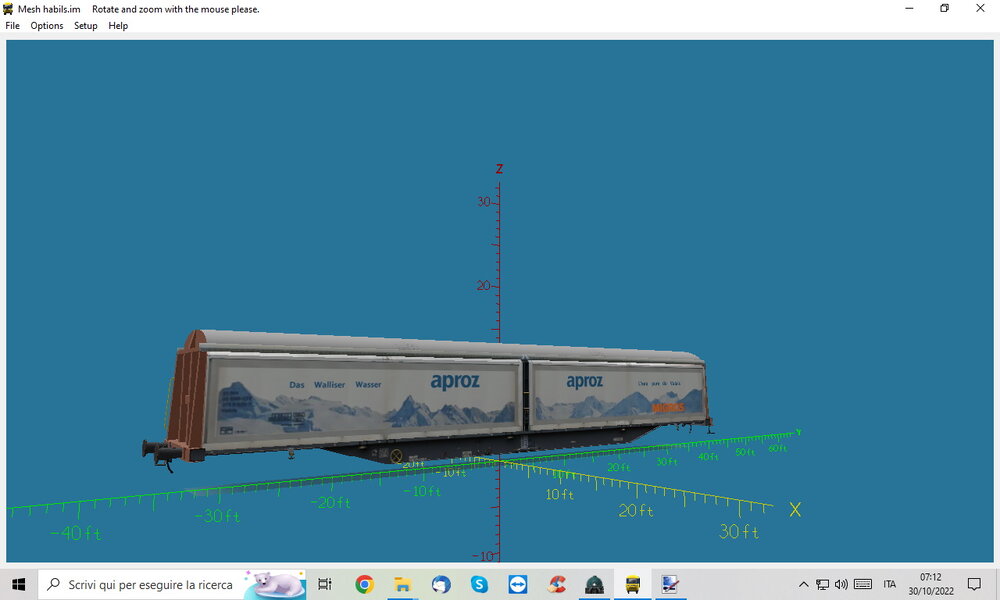Click the wagon mesh in the 3D viewport

tap(427, 399)
